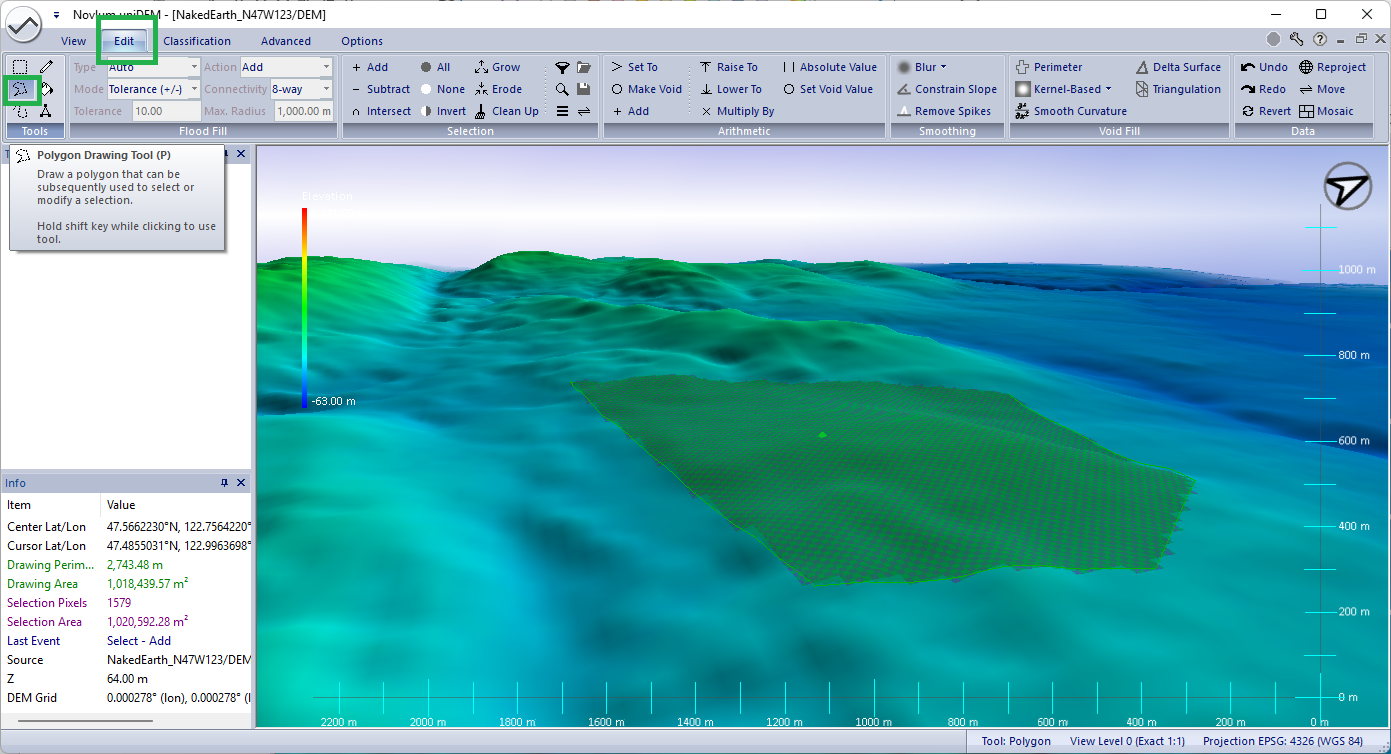Open the Advanced ribbon tab
Viewport: 1391px width, 754px height.
point(286,41)
